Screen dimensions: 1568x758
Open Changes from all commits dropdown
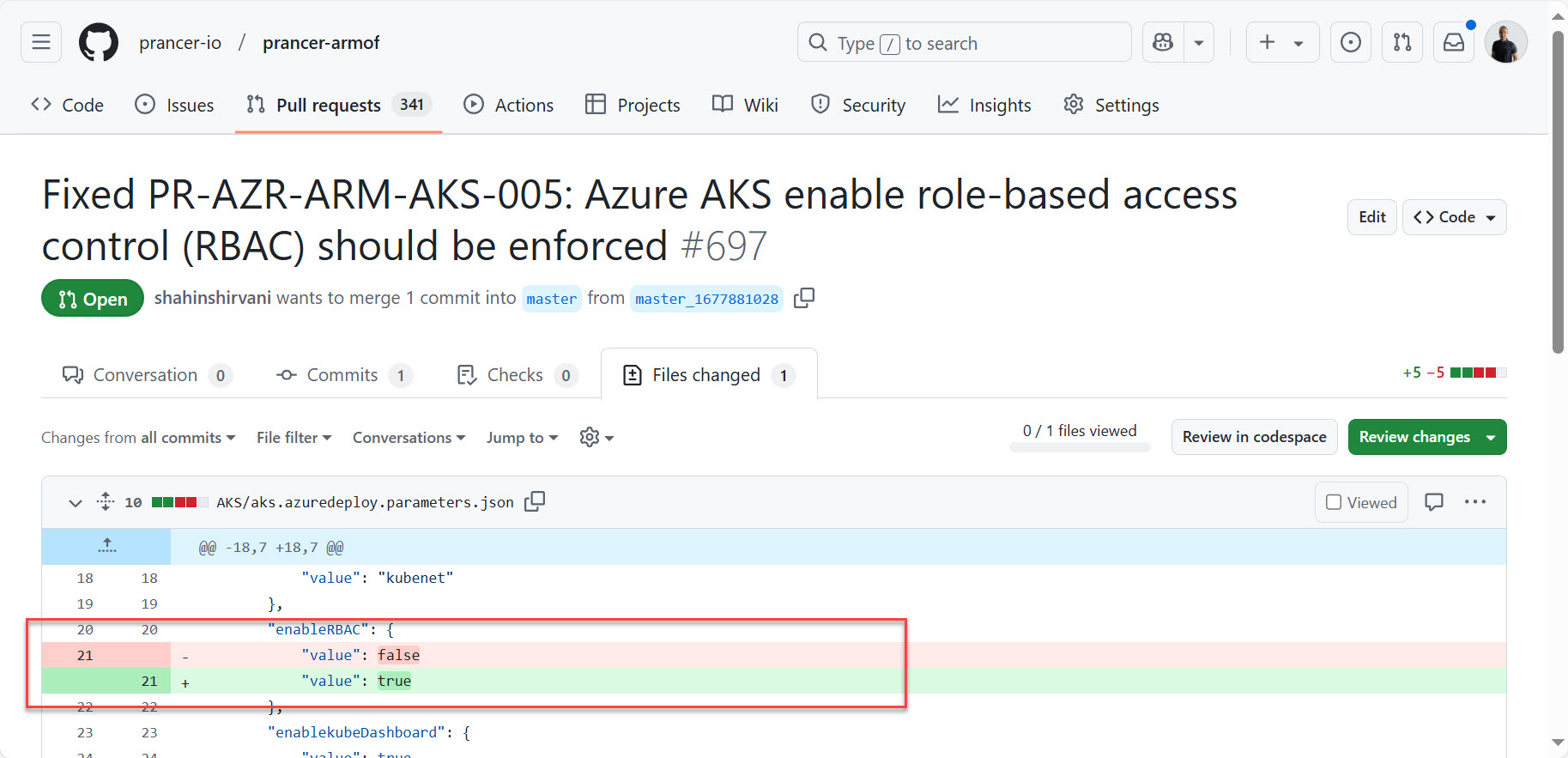[138, 438]
